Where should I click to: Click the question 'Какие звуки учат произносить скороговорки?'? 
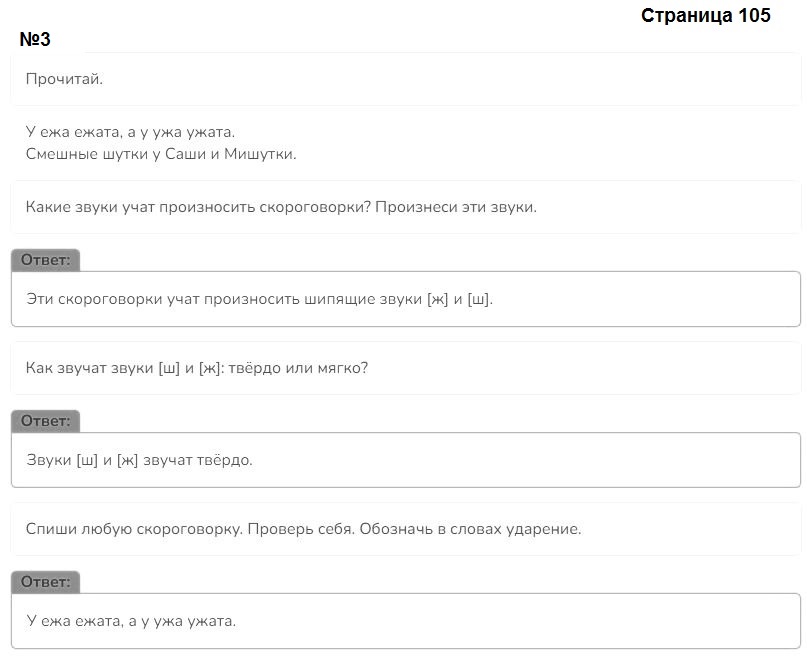click(x=198, y=207)
